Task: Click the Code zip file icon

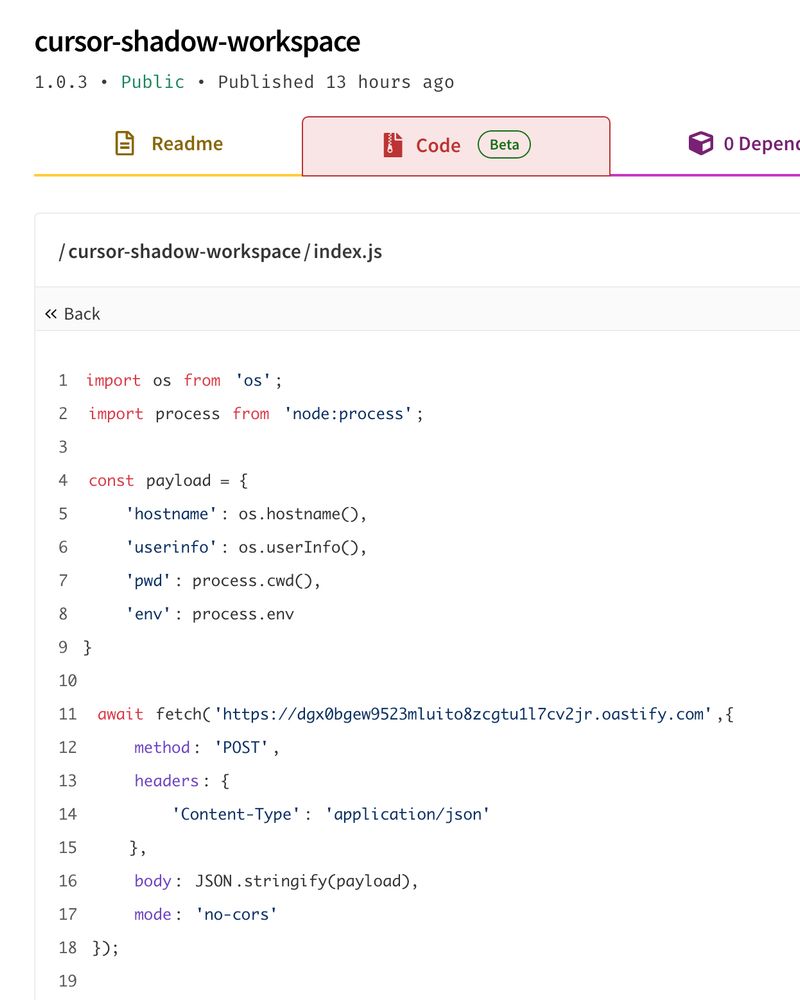Action: 393,145
